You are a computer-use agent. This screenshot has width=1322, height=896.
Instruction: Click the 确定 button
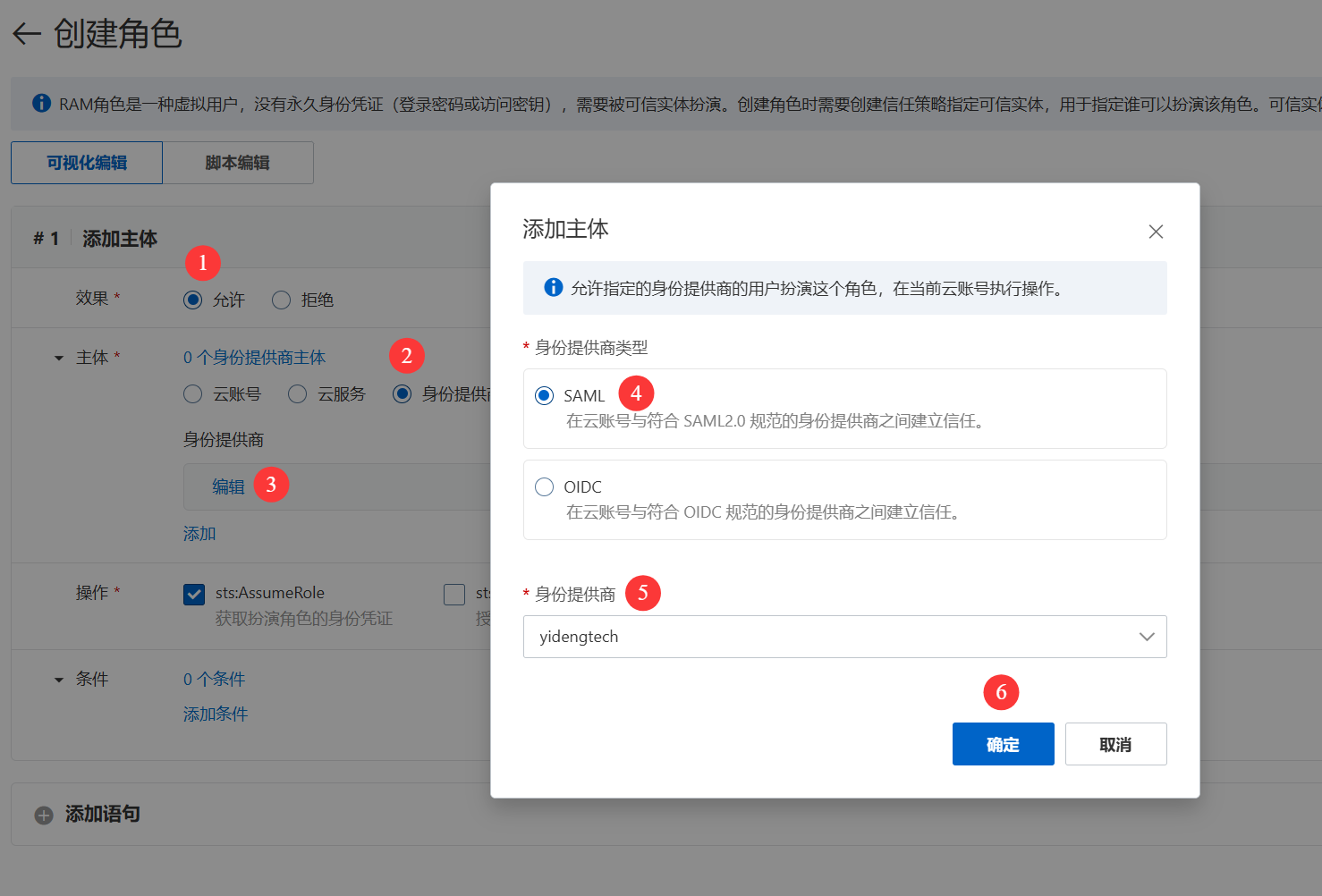coord(1003,744)
